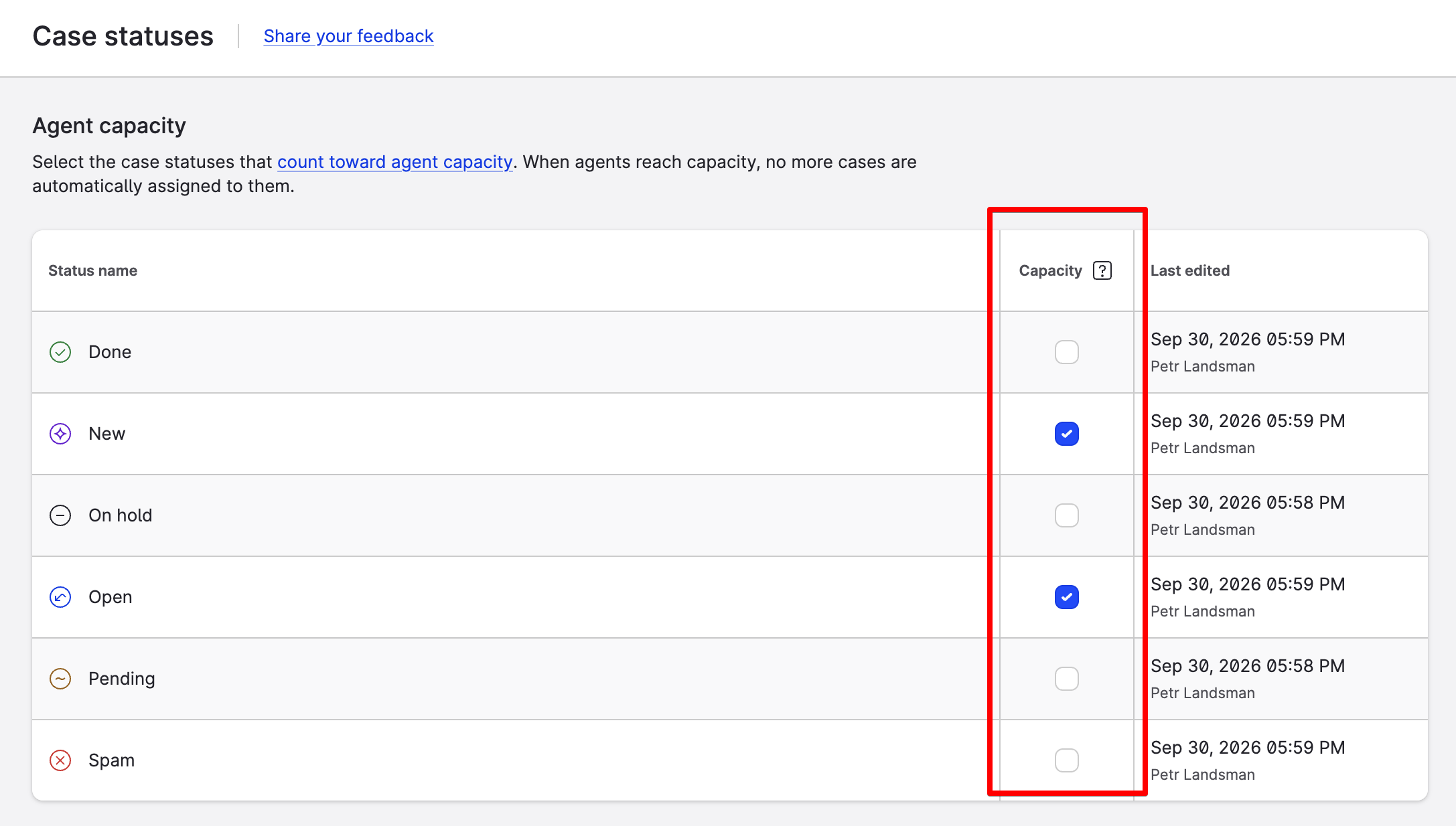Click the Case statuses page title

[123, 36]
